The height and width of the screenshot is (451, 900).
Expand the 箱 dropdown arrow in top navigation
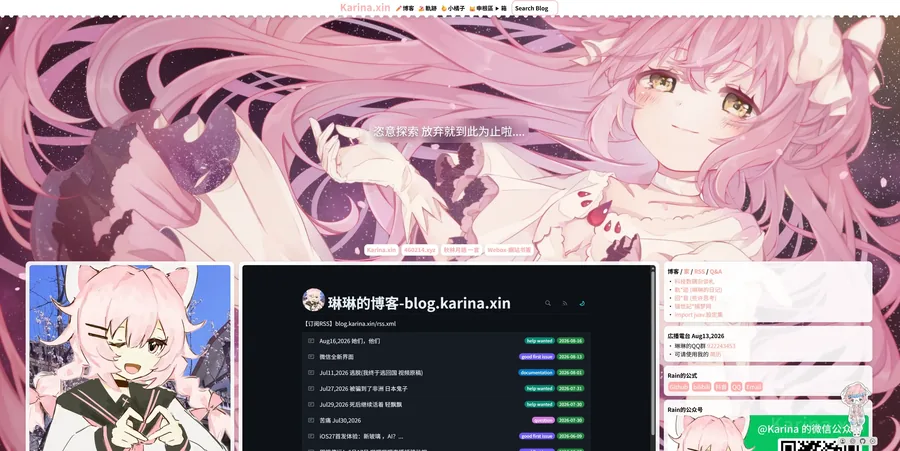point(497,9)
